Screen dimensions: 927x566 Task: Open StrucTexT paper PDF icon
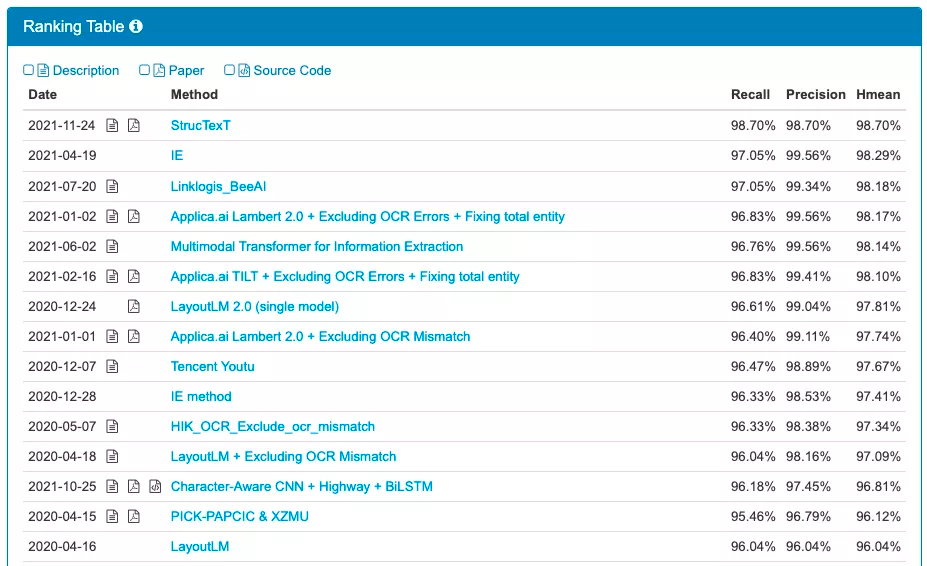pos(134,125)
